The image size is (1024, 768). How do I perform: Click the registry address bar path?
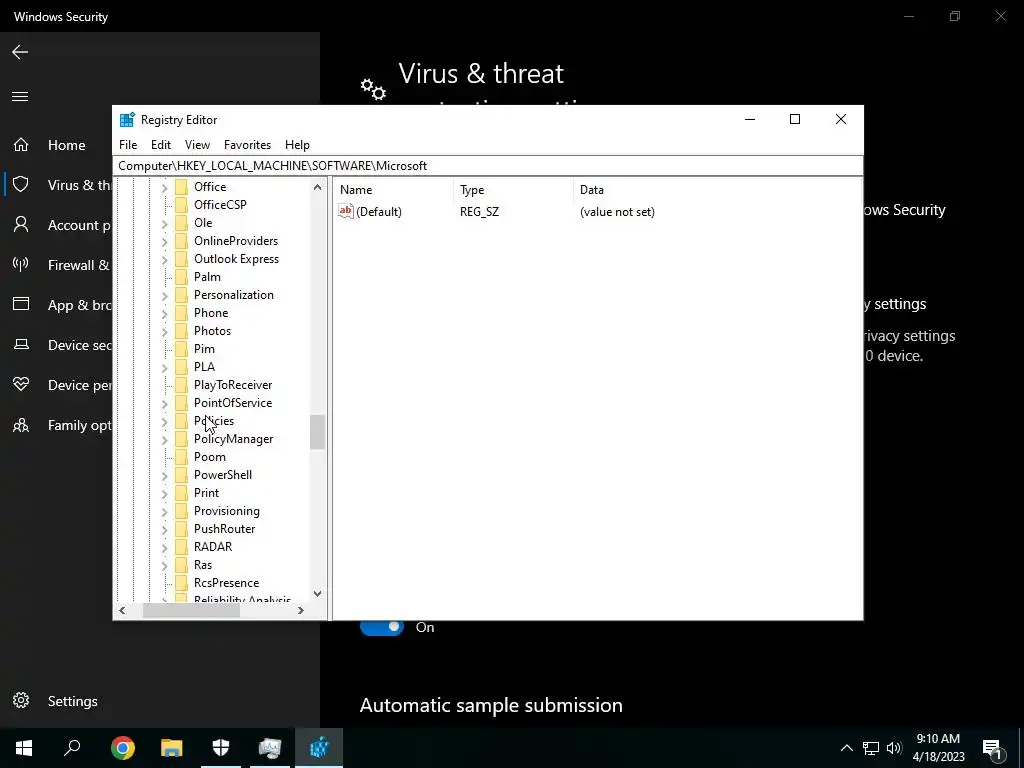click(488, 166)
